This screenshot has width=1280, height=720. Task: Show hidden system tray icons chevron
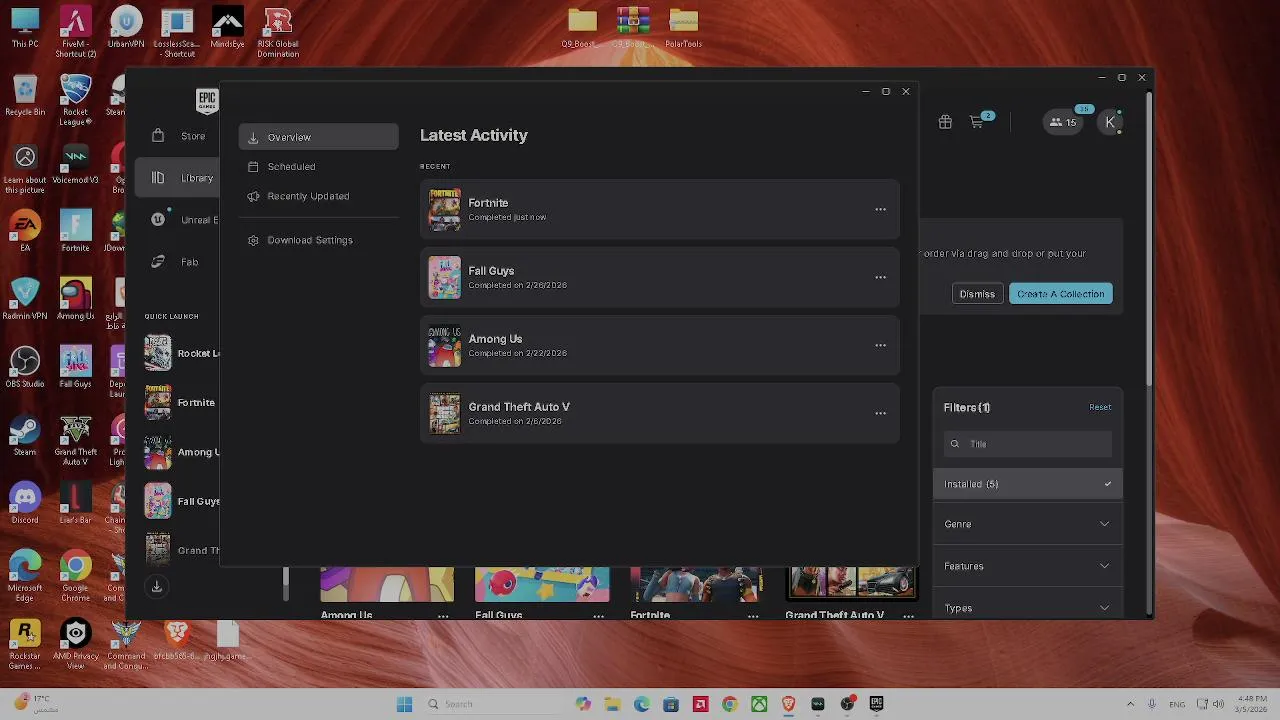1130,704
